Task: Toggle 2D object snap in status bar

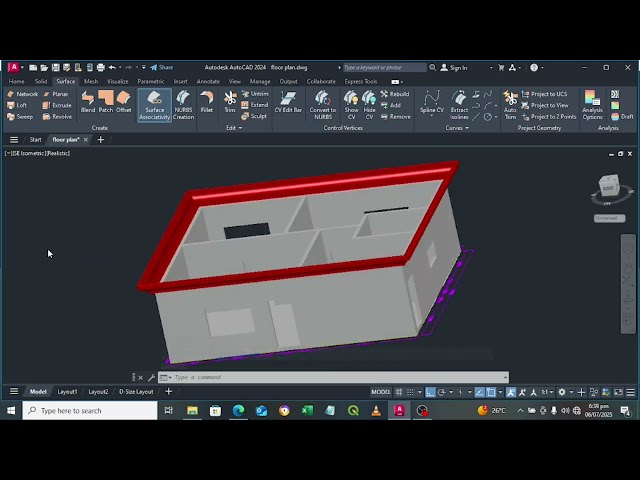Action: (491, 392)
